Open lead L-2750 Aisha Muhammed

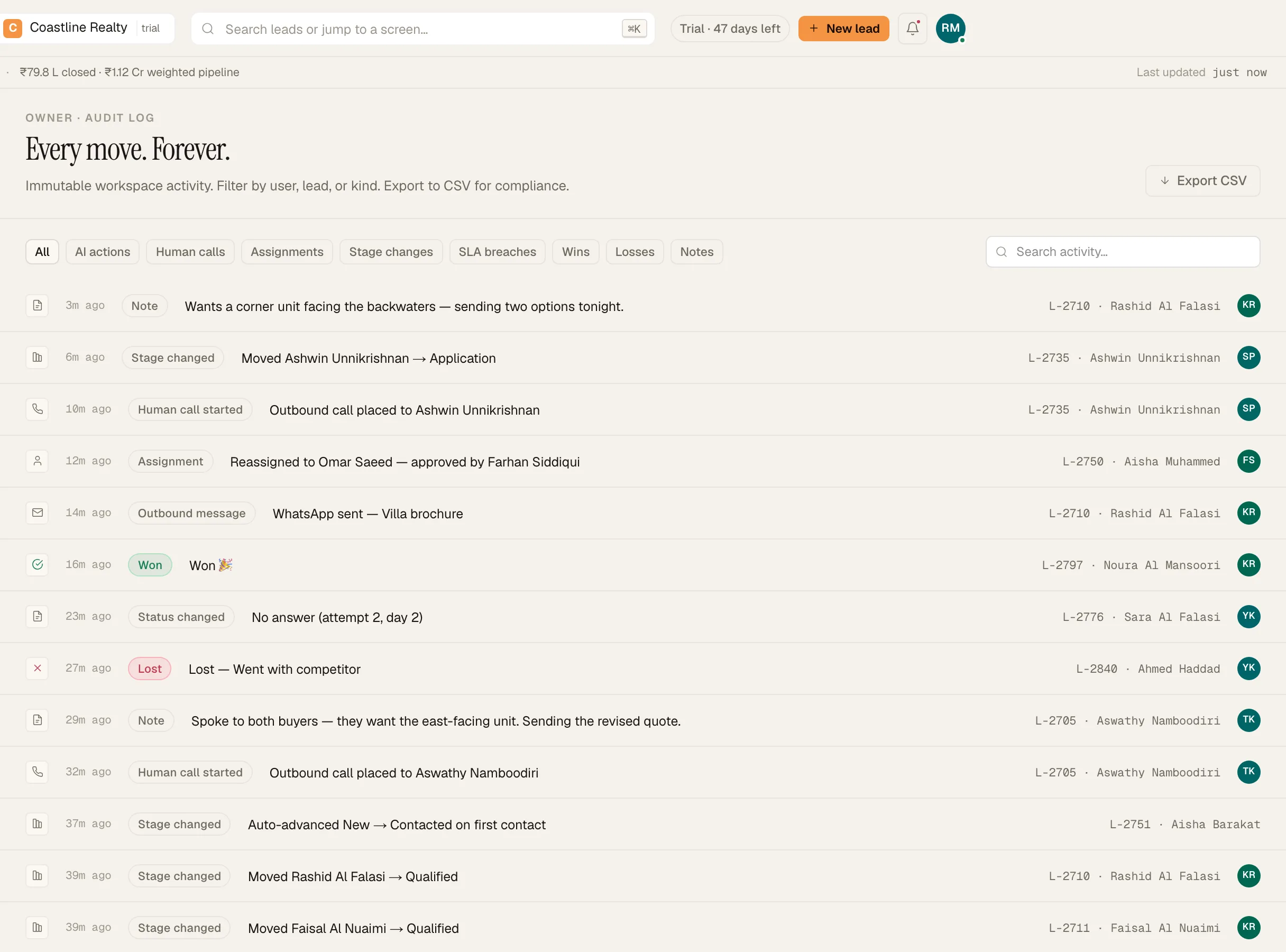pyautogui.click(x=1141, y=461)
